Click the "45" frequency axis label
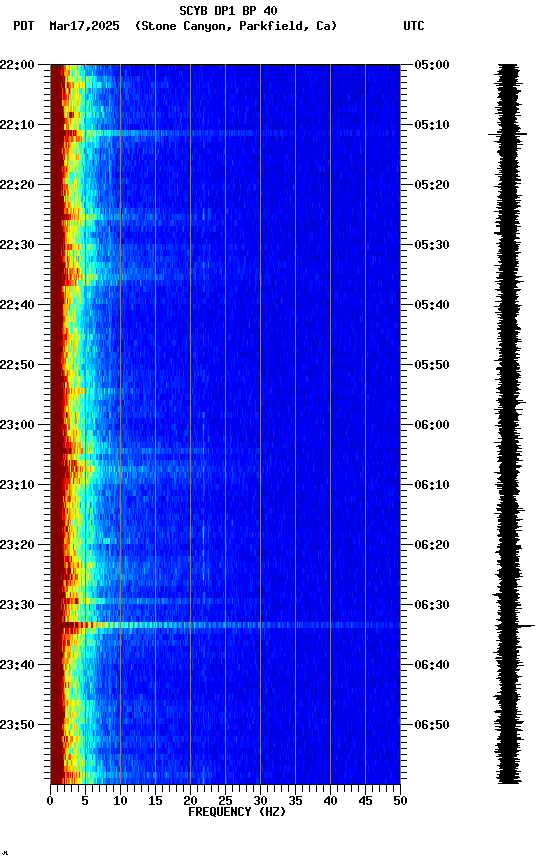 click(365, 801)
